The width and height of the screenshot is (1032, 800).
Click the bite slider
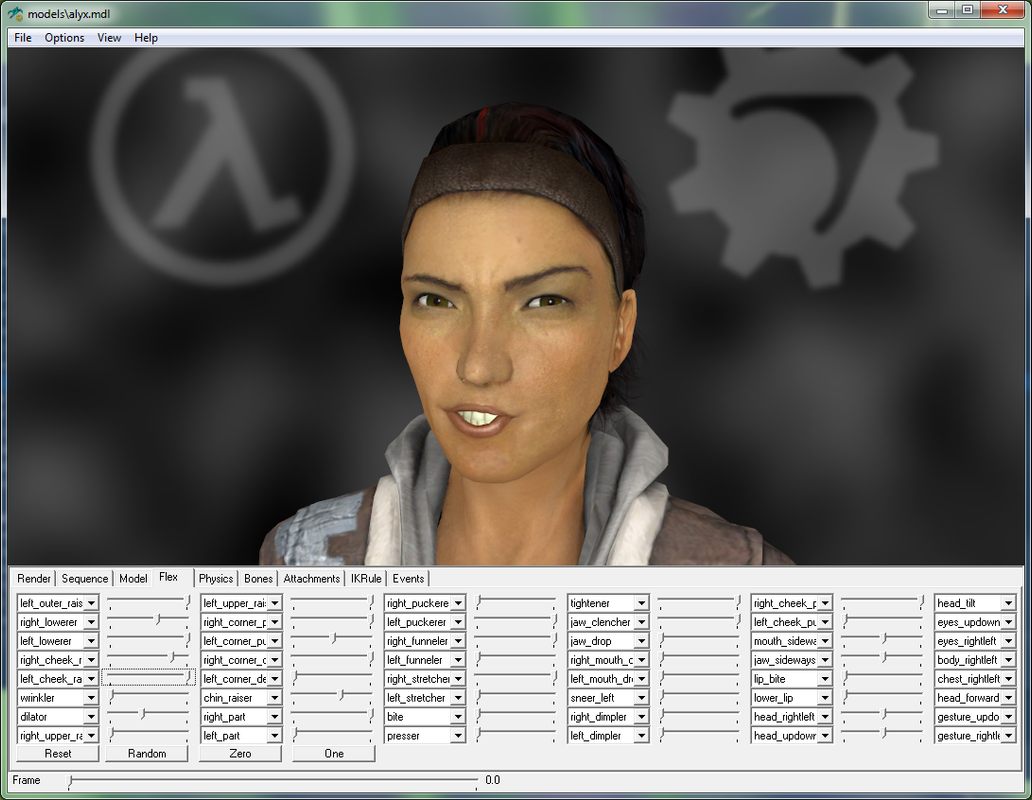tap(515, 714)
